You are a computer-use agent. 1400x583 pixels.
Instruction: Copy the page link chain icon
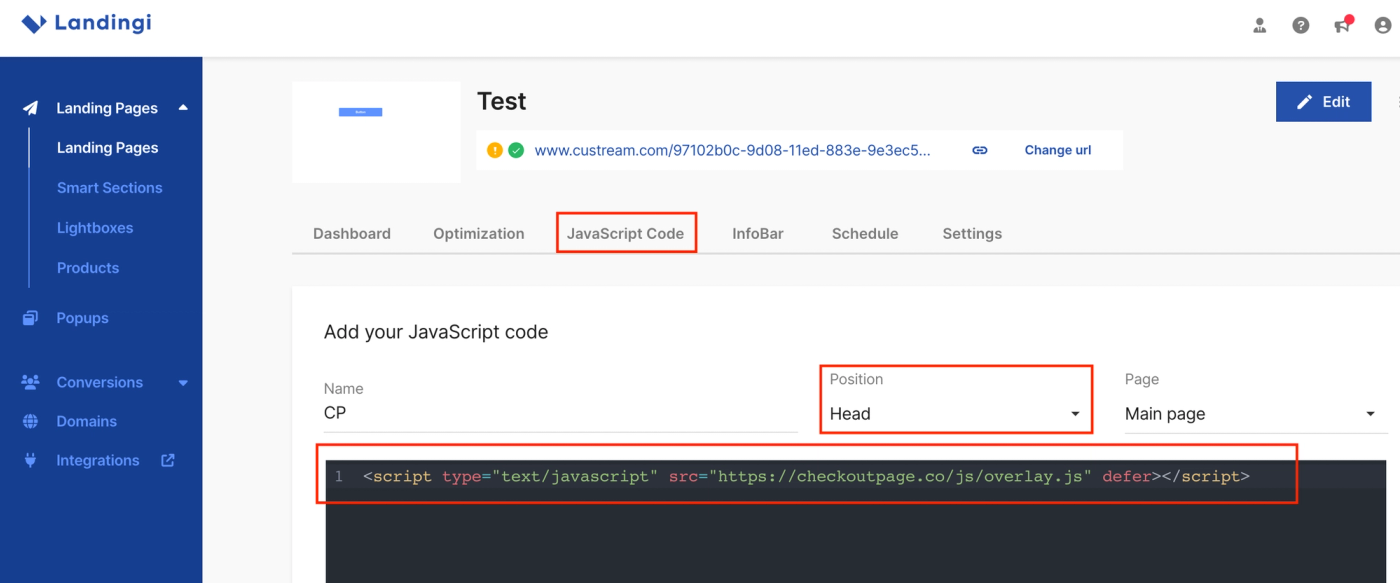click(x=980, y=150)
